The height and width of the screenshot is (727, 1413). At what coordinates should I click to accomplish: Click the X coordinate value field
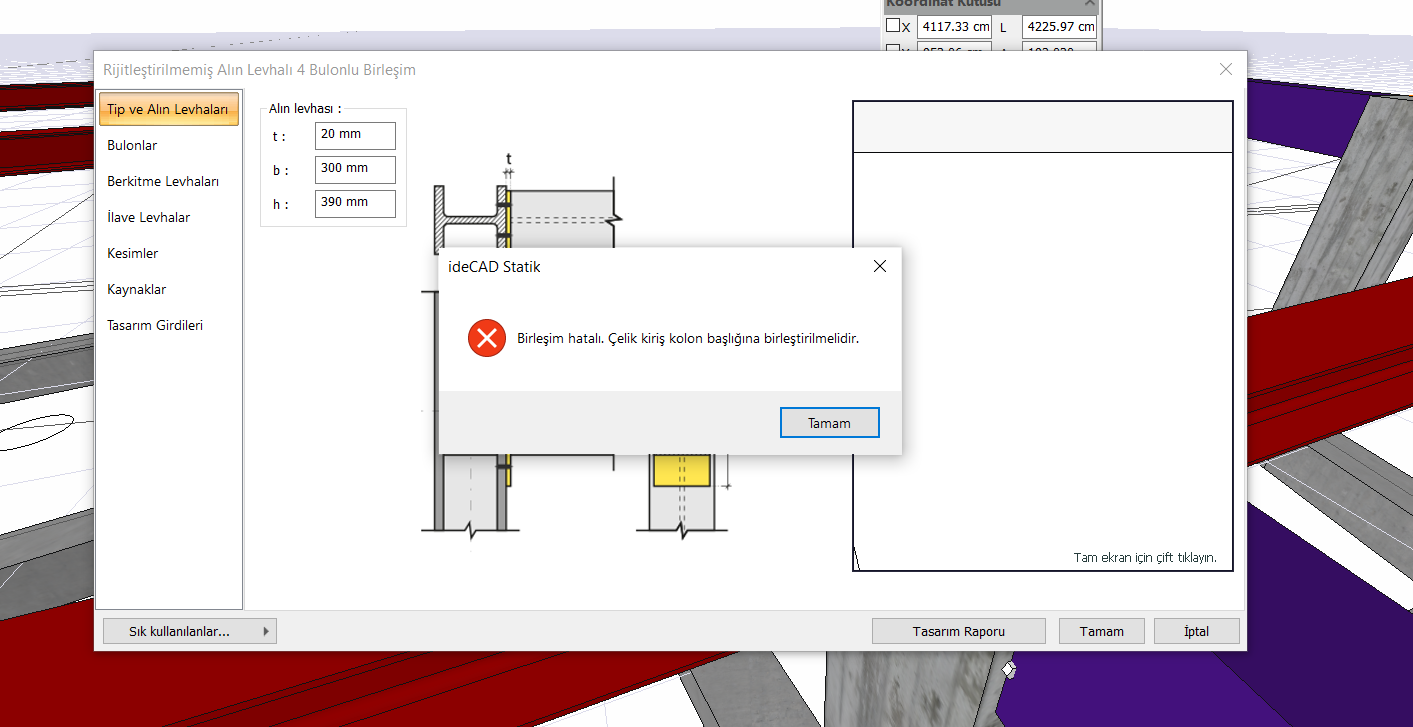953,27
